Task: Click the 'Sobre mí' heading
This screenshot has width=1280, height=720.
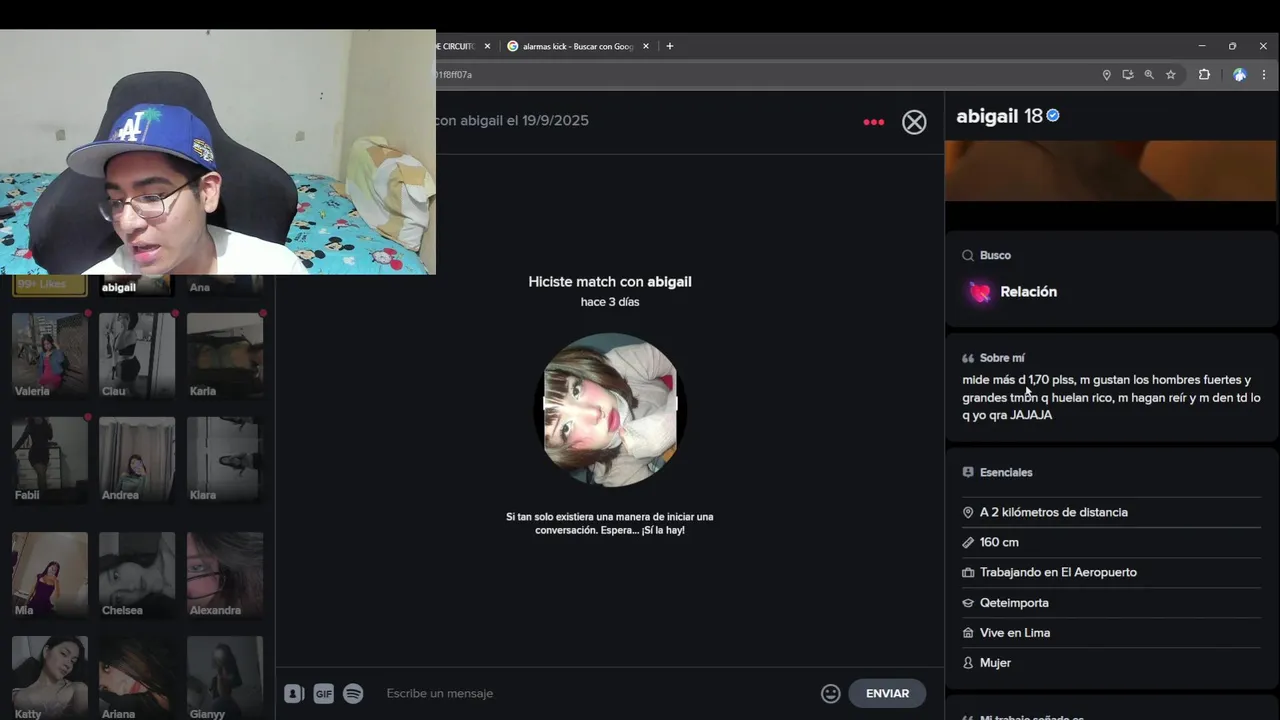Action: (x=1002, y=358)
